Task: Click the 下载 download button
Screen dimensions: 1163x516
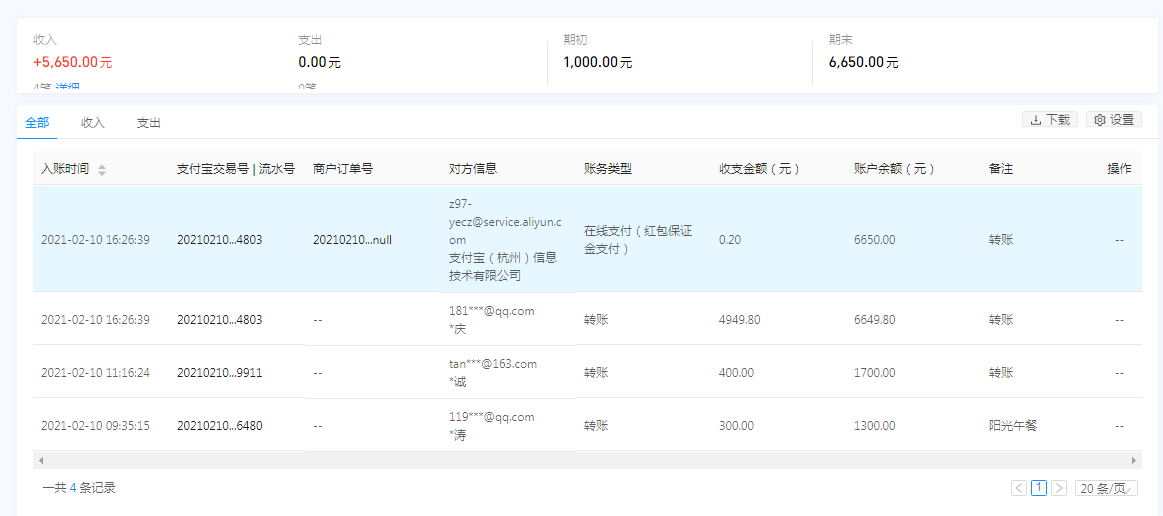Action: click(1049, 120)
